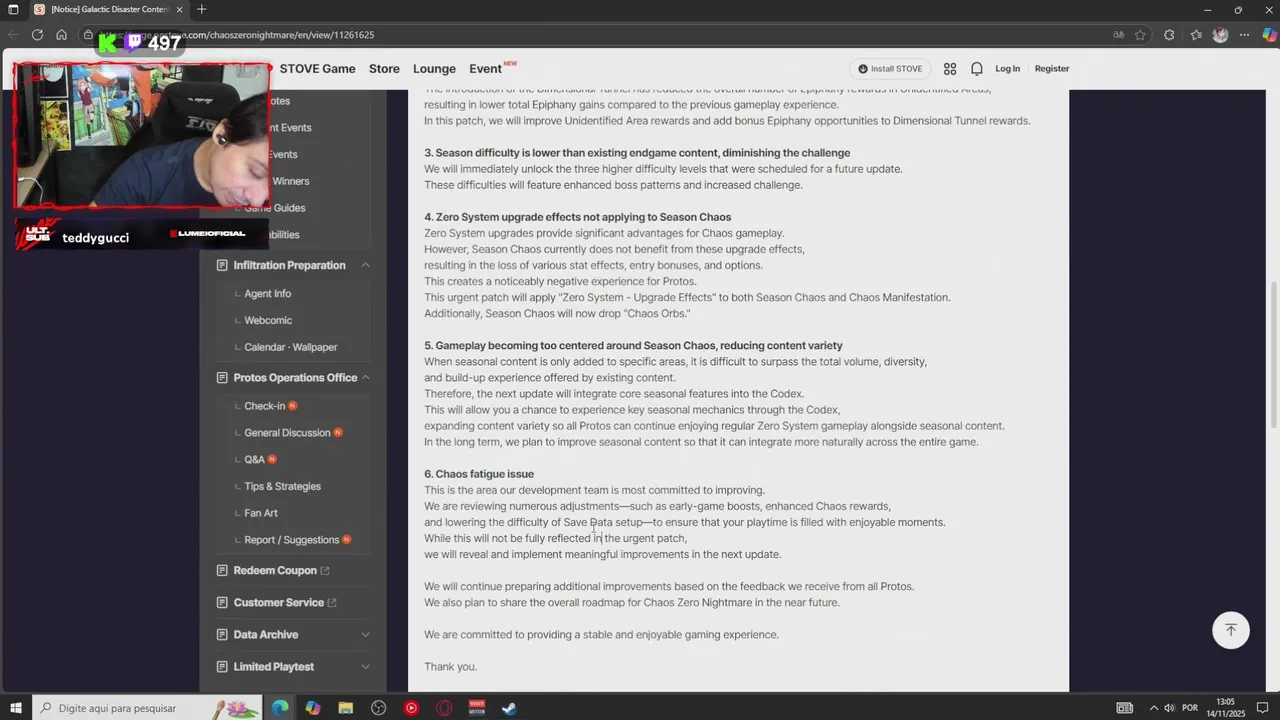
Task: Open the notifications bell icon
Action: pyautogui.click(x=977, y=69)
